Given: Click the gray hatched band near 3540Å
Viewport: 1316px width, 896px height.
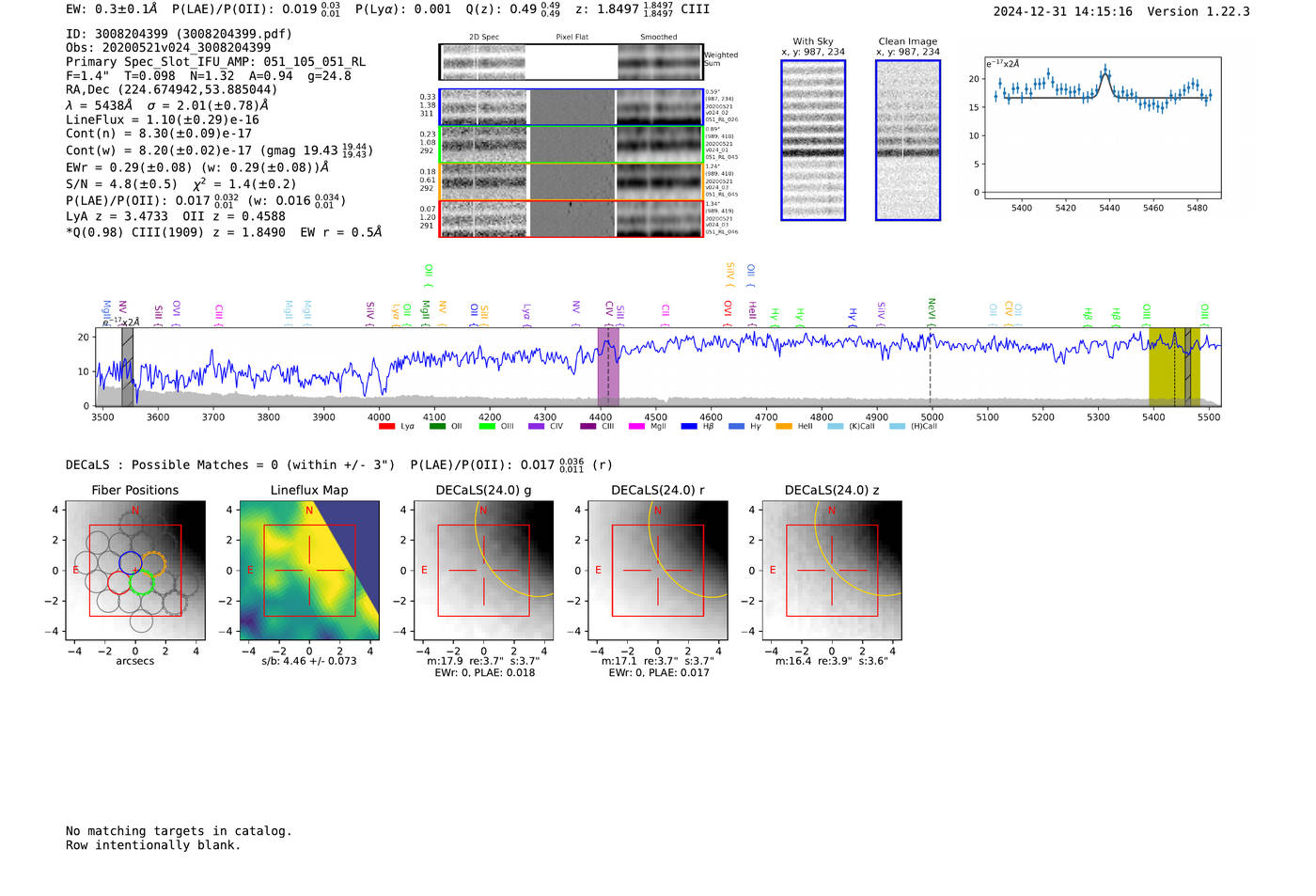Looking at the screenshot, I should 127,367.
